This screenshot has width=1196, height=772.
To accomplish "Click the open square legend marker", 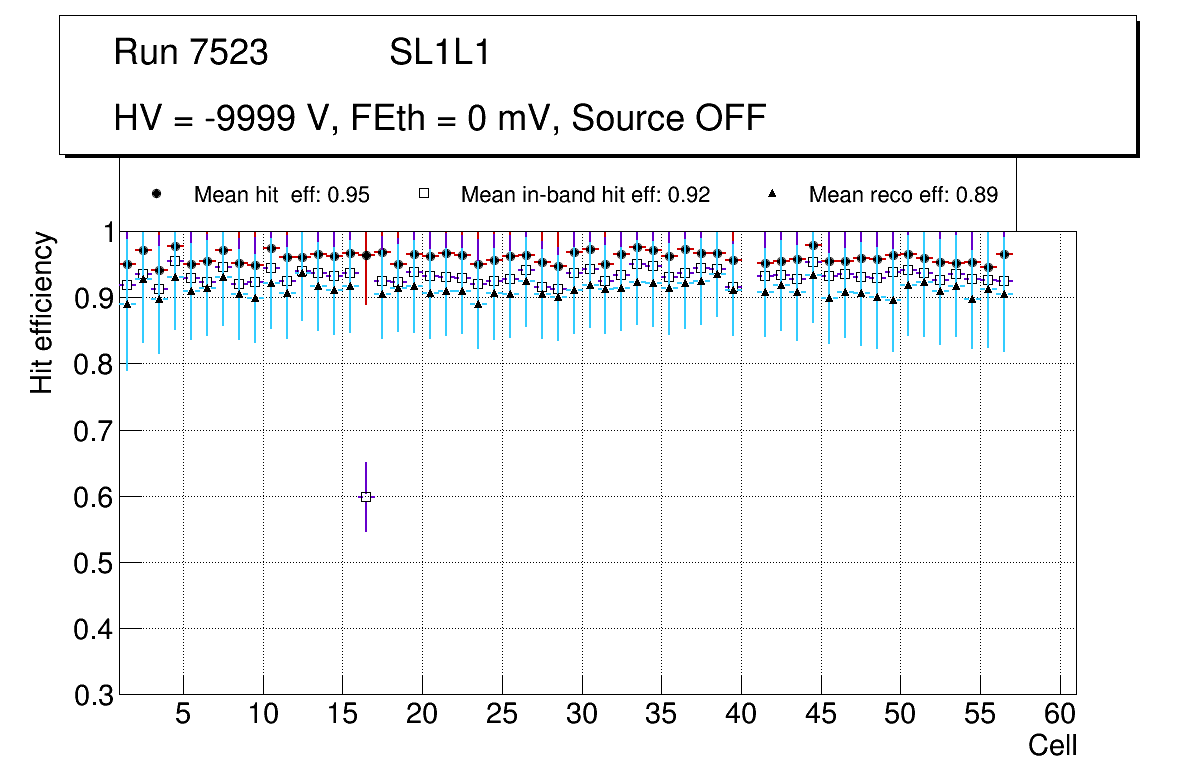I will [x=423, y=194].
